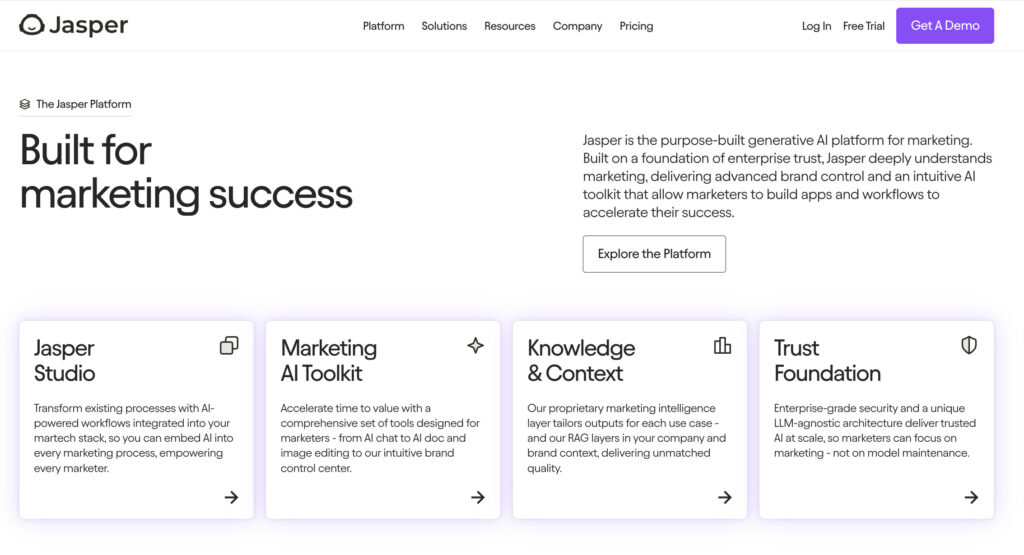Follow the arrow on the Jasper Studio card
Viewport: 1024px width, 555px height.
(231, 498)
